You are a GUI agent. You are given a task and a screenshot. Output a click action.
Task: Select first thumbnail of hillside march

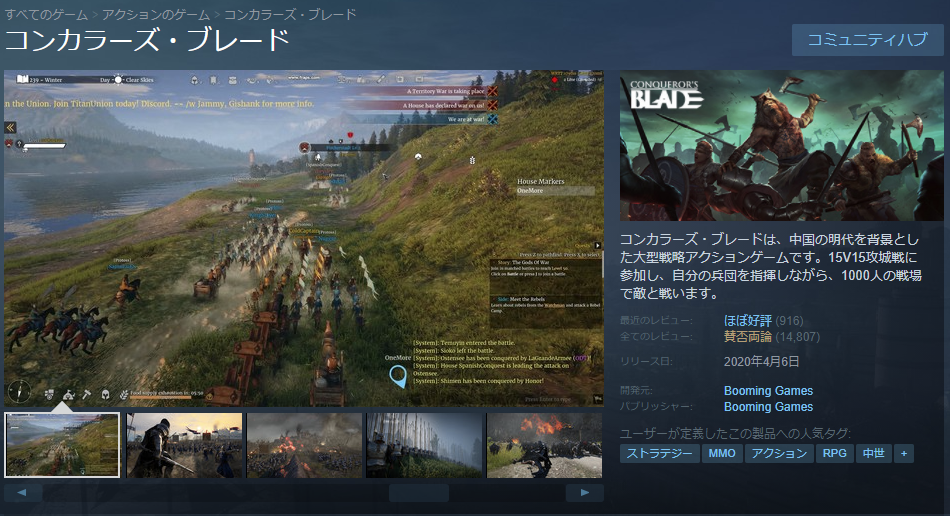[62, 445]
